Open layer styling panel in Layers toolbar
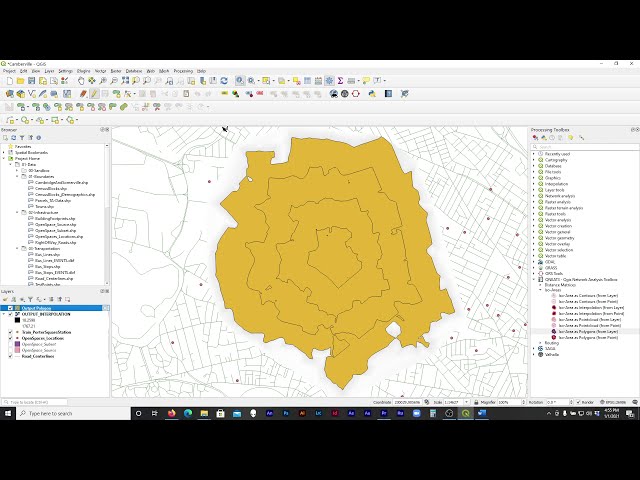Viewport: 640px width, 480px height. point(5,300)
